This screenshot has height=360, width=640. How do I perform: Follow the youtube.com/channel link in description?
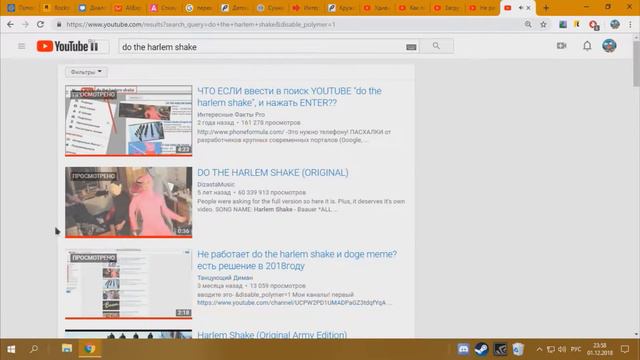click(291, 303)
